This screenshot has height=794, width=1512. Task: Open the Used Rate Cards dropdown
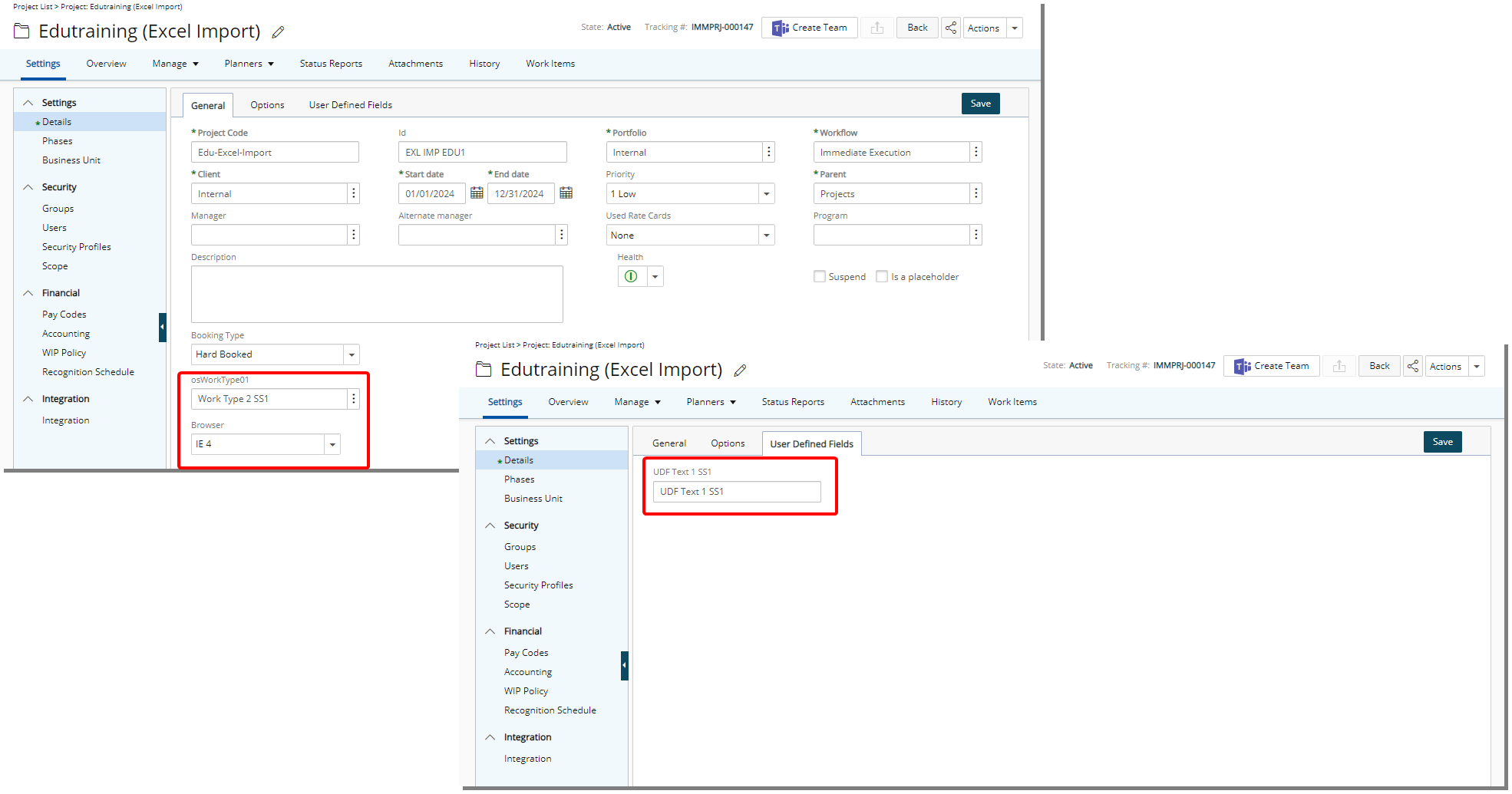[x=766, y=236]
